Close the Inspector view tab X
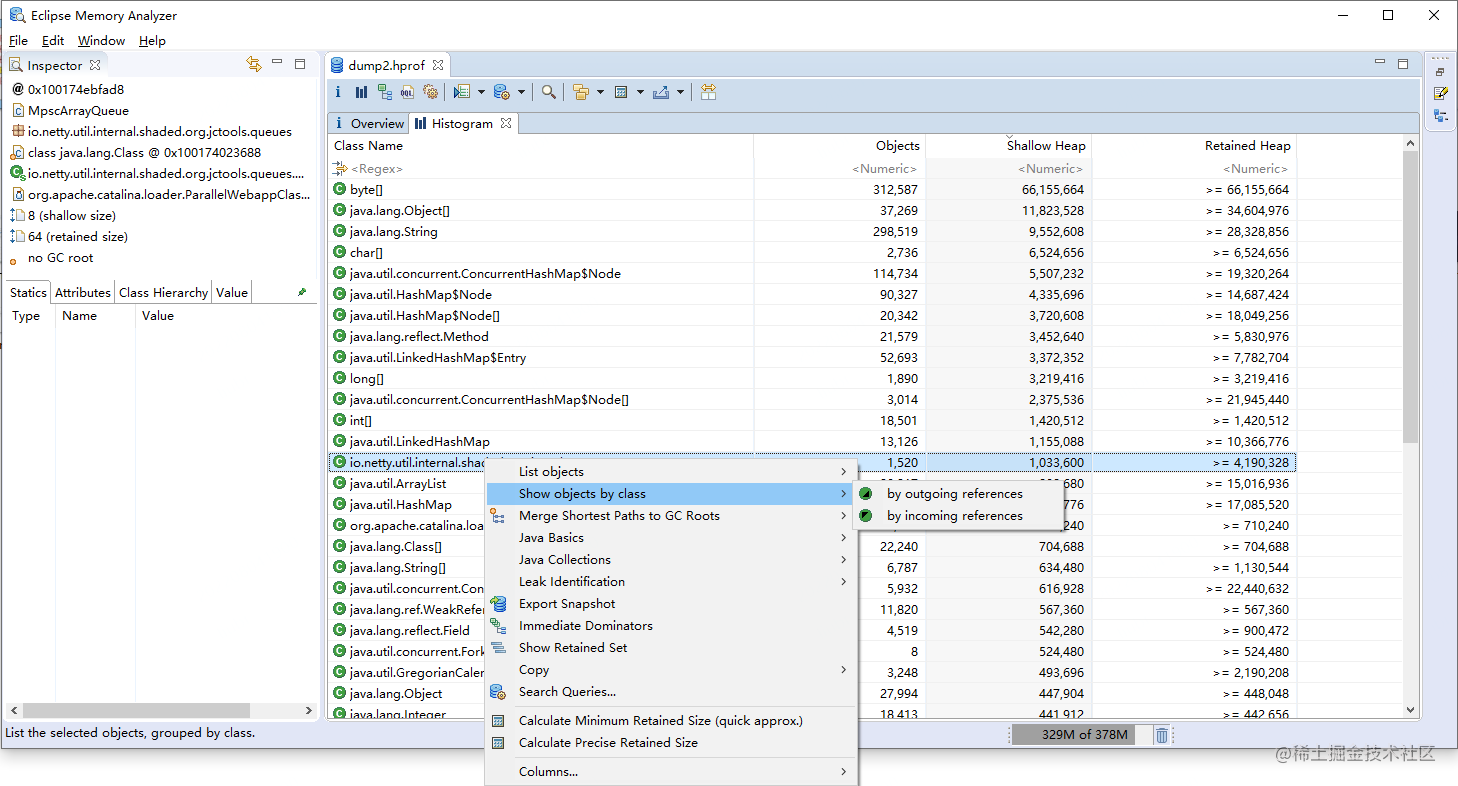Viewport: 1458px width, 786px height. (x=95, y=65)
